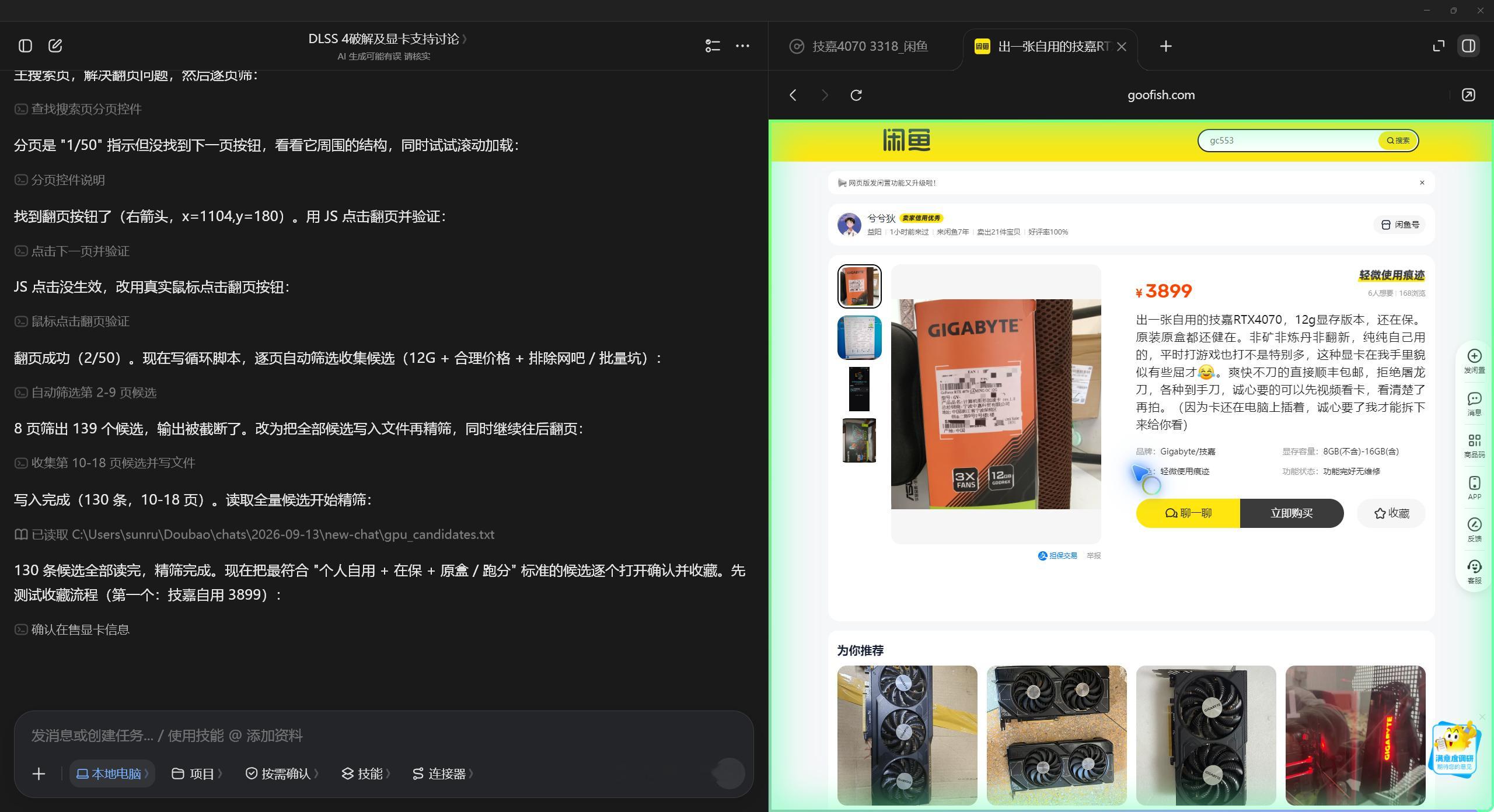Open the 担保交易 link

pos(1057,556)
